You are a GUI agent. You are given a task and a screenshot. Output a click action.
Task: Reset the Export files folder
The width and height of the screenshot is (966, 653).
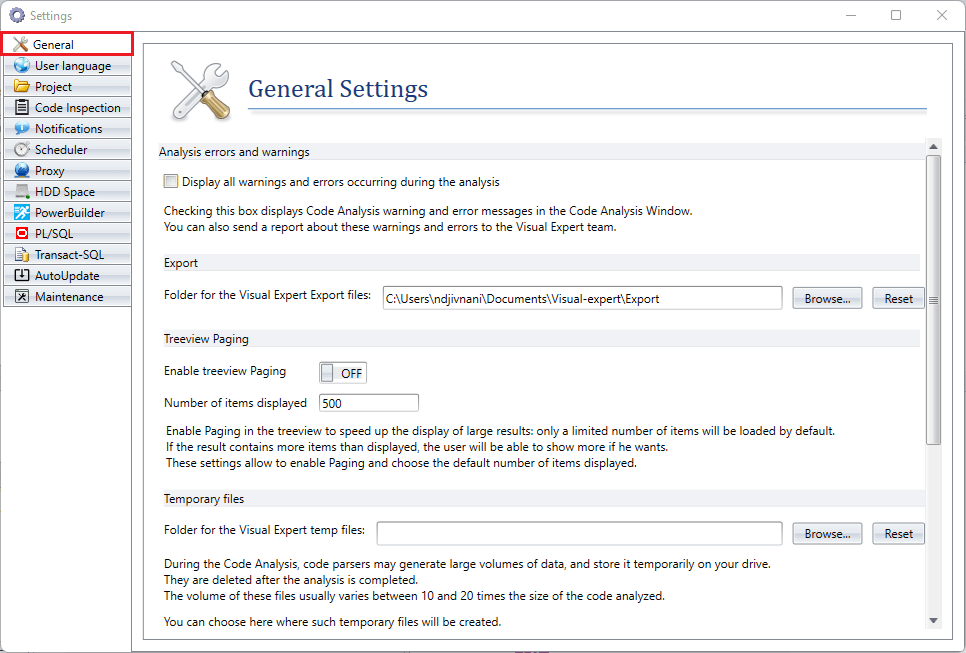898,298
